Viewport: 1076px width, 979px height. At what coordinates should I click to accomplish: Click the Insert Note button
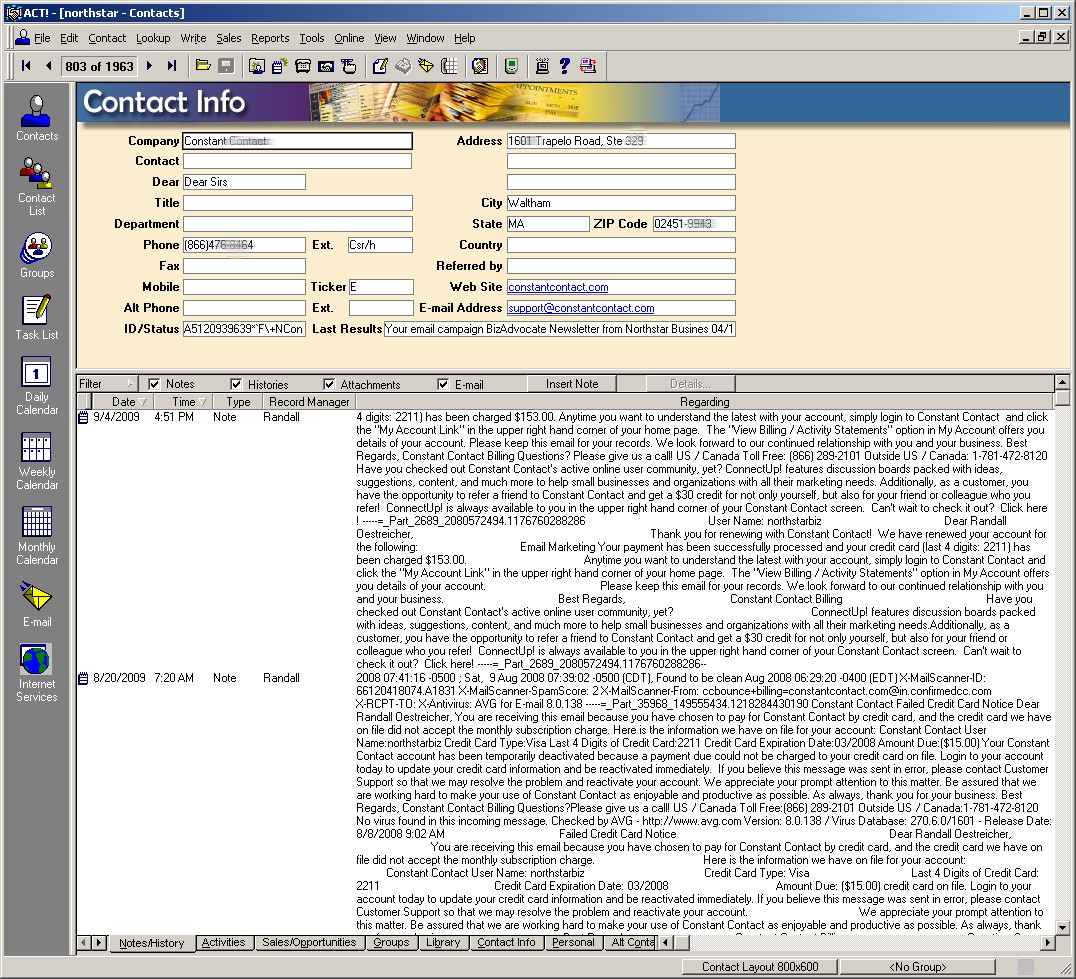[x=572, y=384]
